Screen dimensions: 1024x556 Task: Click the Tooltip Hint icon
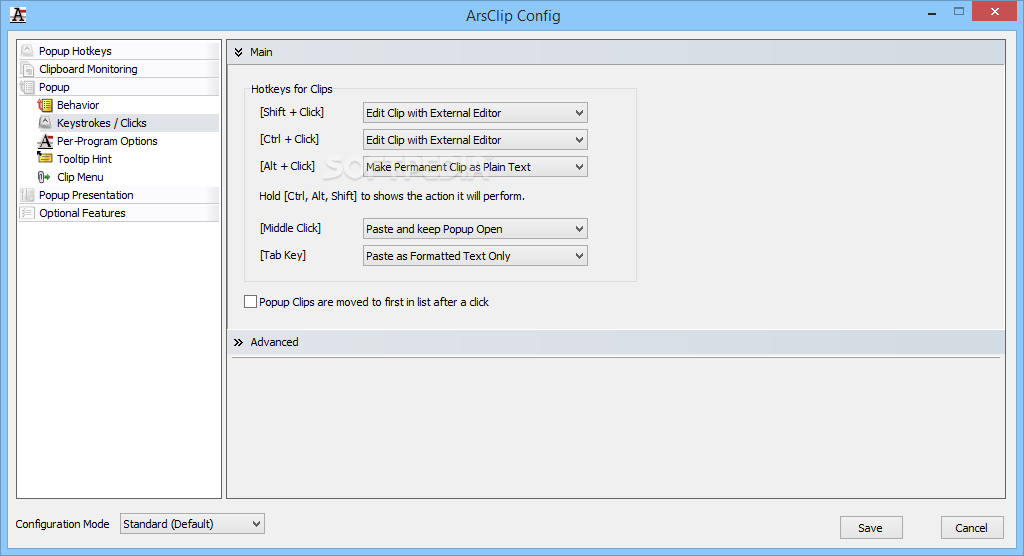(x=45, y=159)
